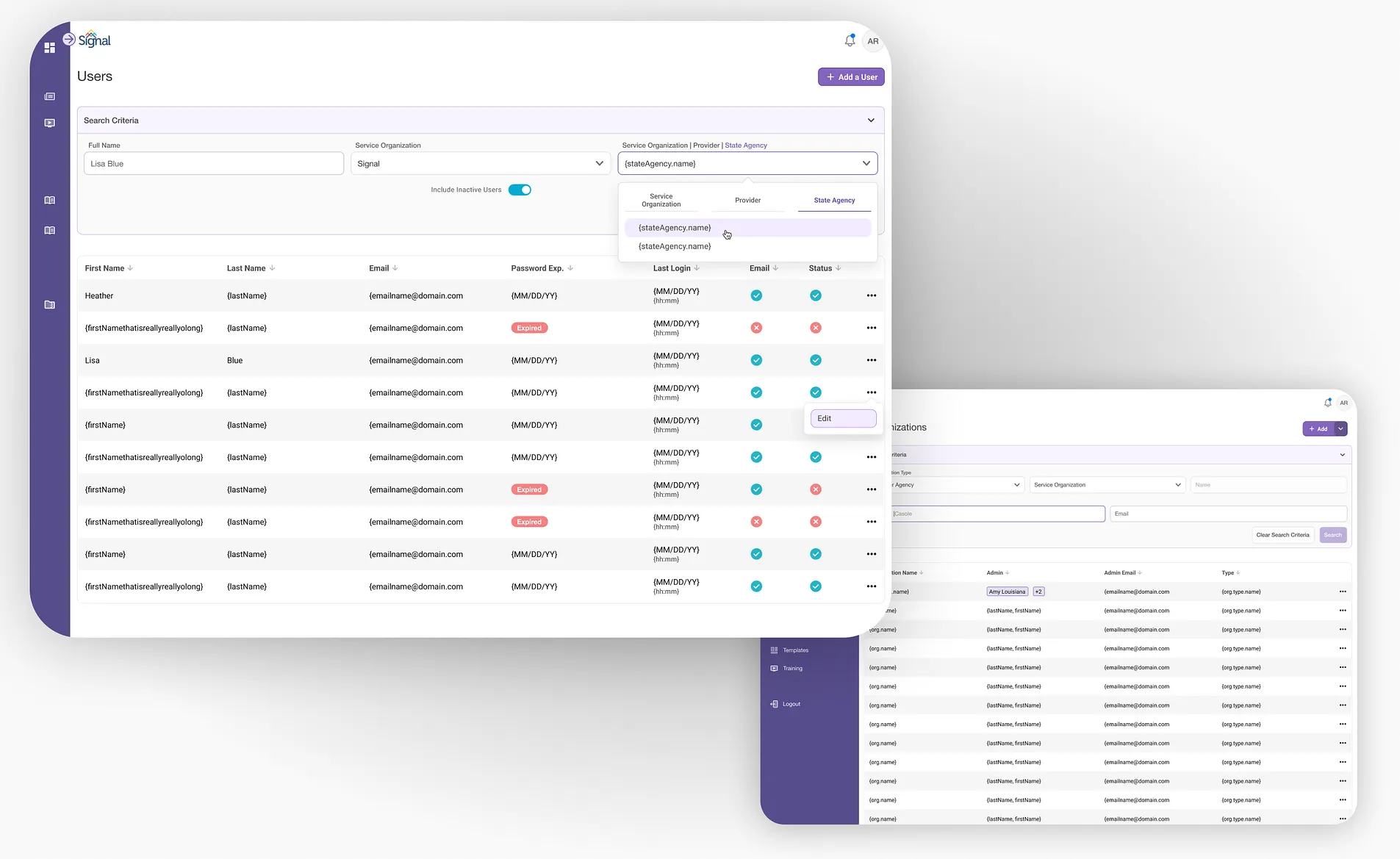1400x859 pixels.
Task: Switch to the Provider tab
Action: 747,200
